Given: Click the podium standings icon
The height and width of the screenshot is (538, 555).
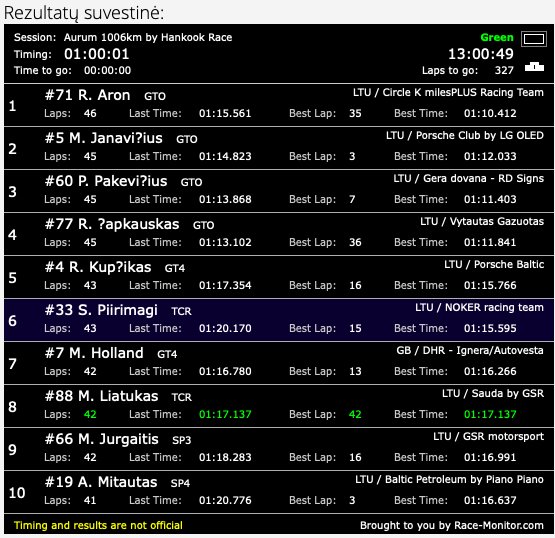Looking at the screenshot, I should point(534,67).
